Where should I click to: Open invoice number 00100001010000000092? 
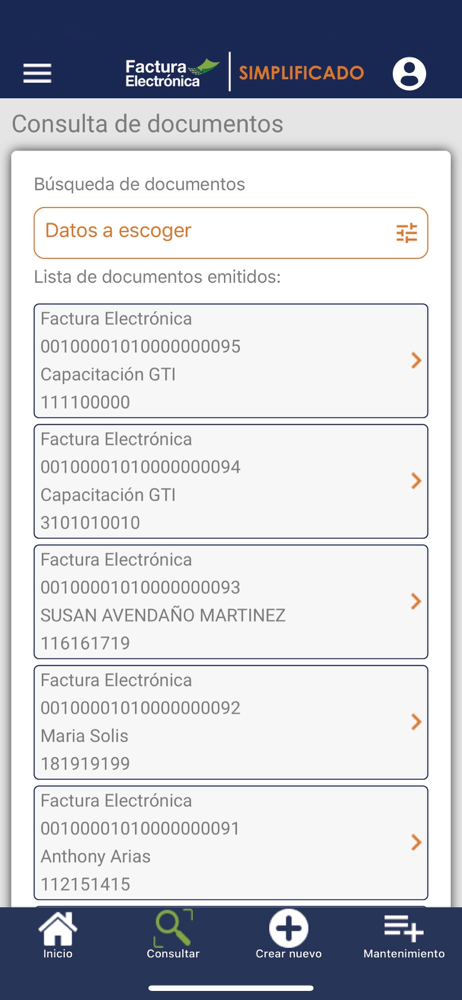click(x=231, y=722)
